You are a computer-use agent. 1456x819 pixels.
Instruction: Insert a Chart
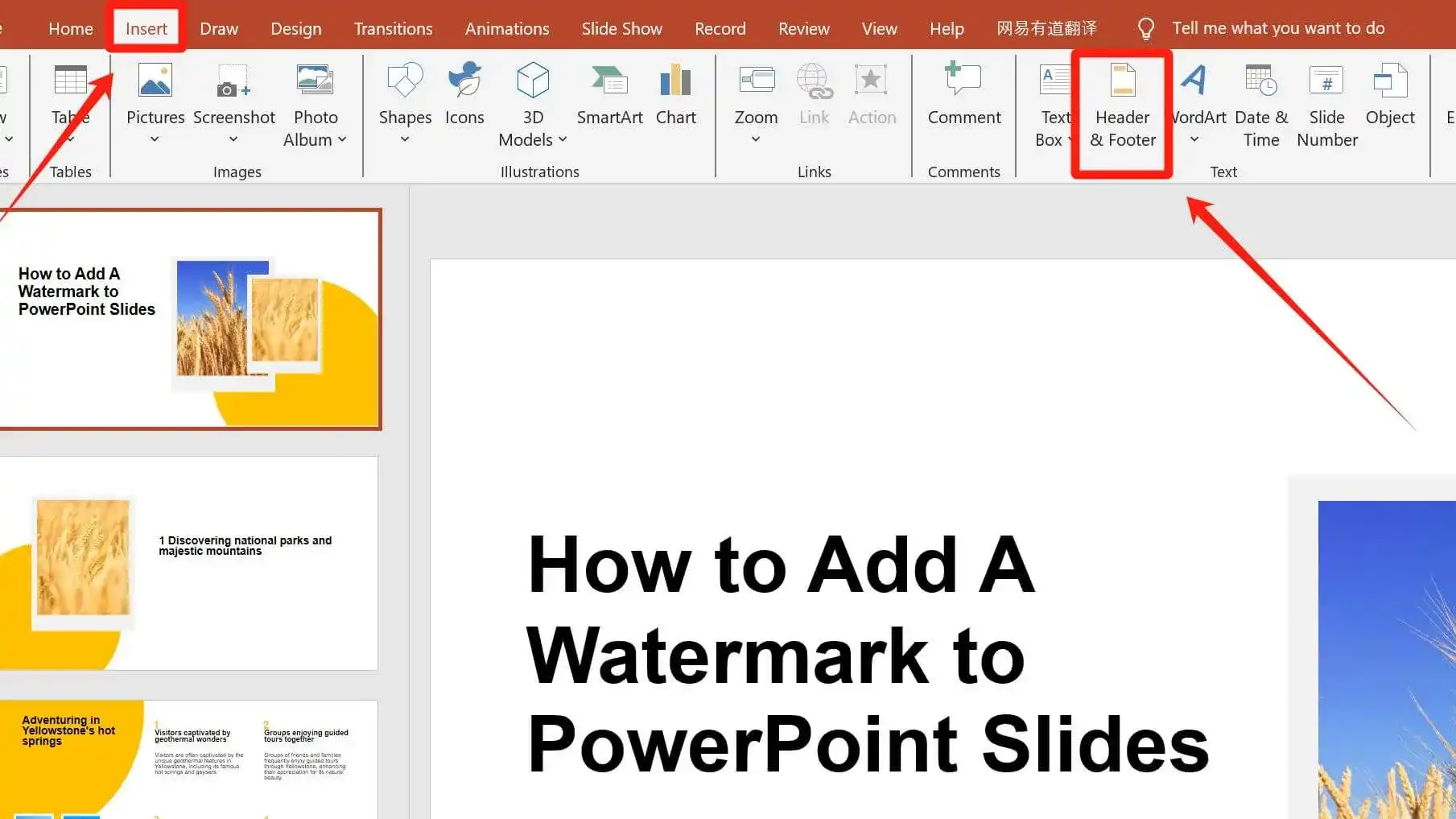[x=676, y=95]
